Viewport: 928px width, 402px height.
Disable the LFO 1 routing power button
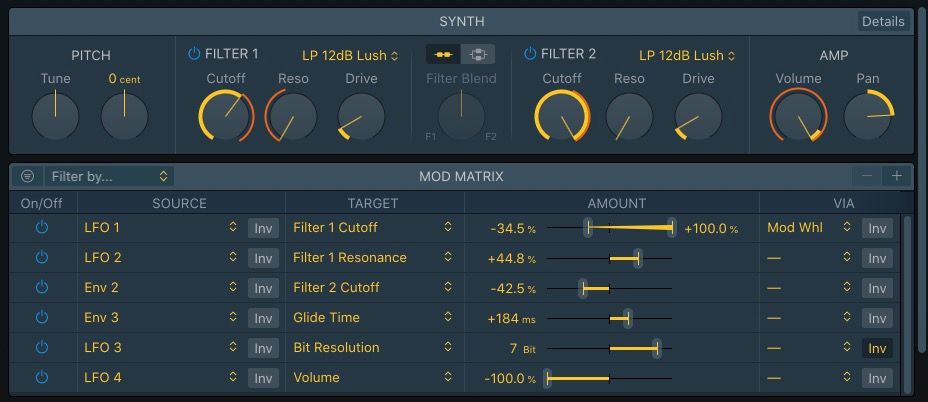point(41,228)
